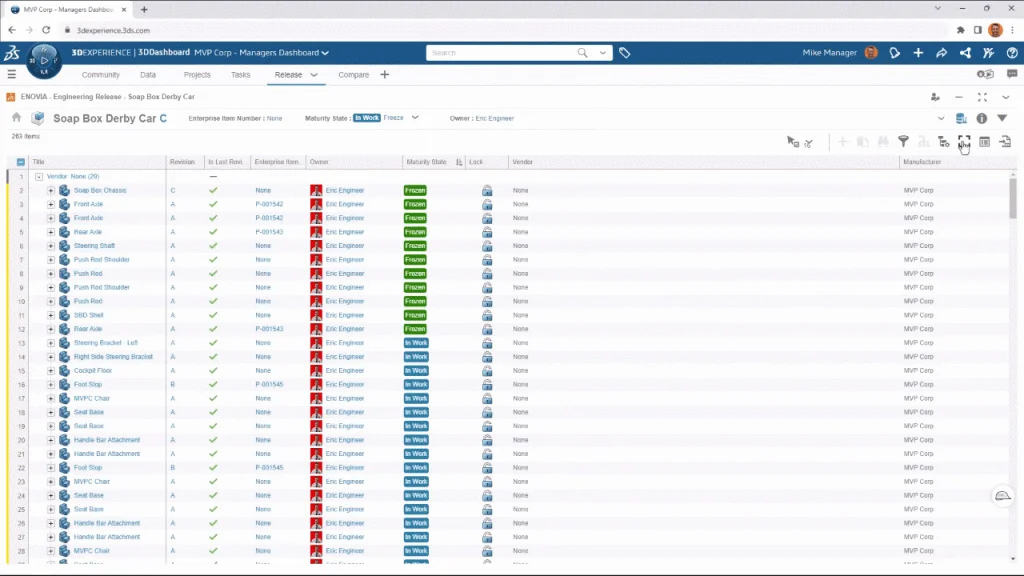This screenshot has width=1024, height=576.
Task: Click the filter funnel icon in toolbar
Action: 903,142
